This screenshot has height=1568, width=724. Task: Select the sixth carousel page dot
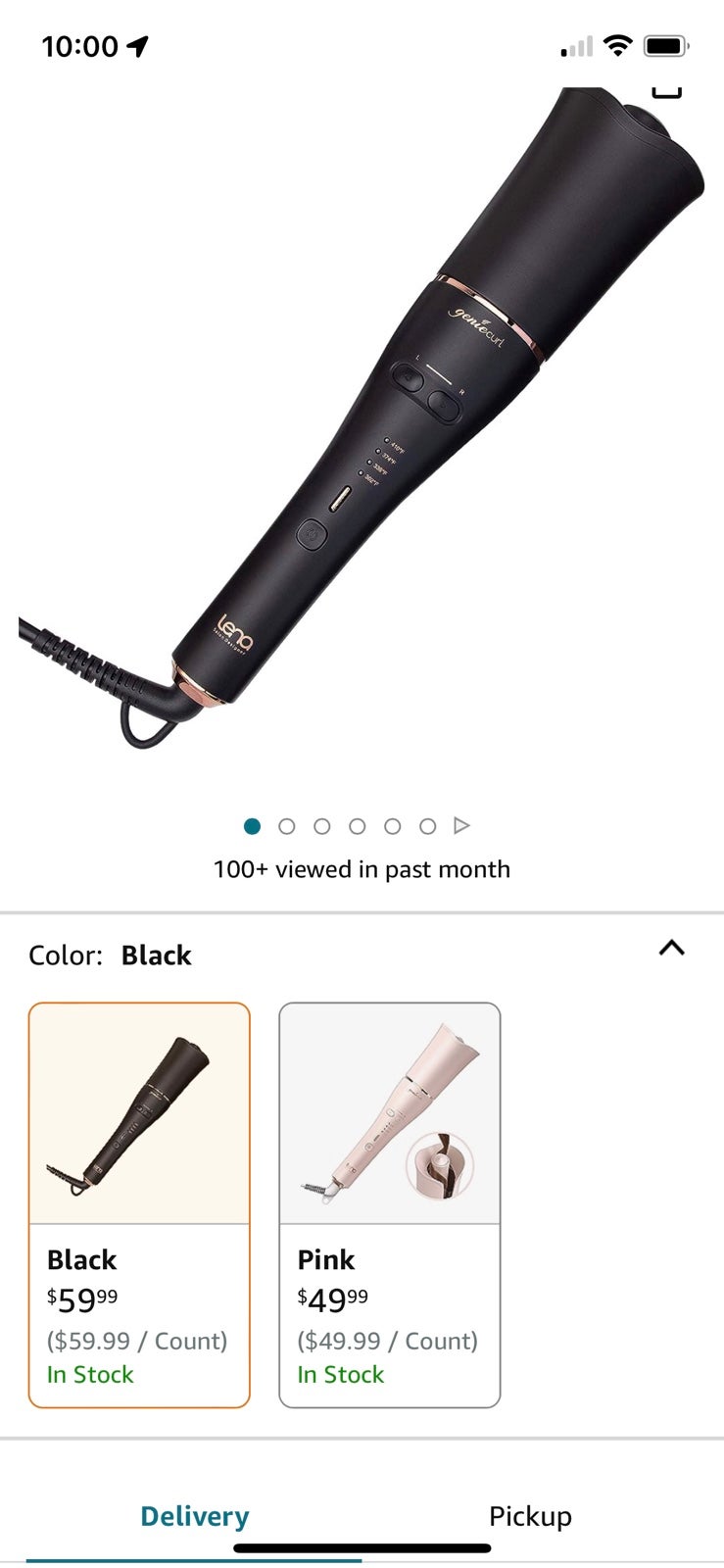[427, 826]
